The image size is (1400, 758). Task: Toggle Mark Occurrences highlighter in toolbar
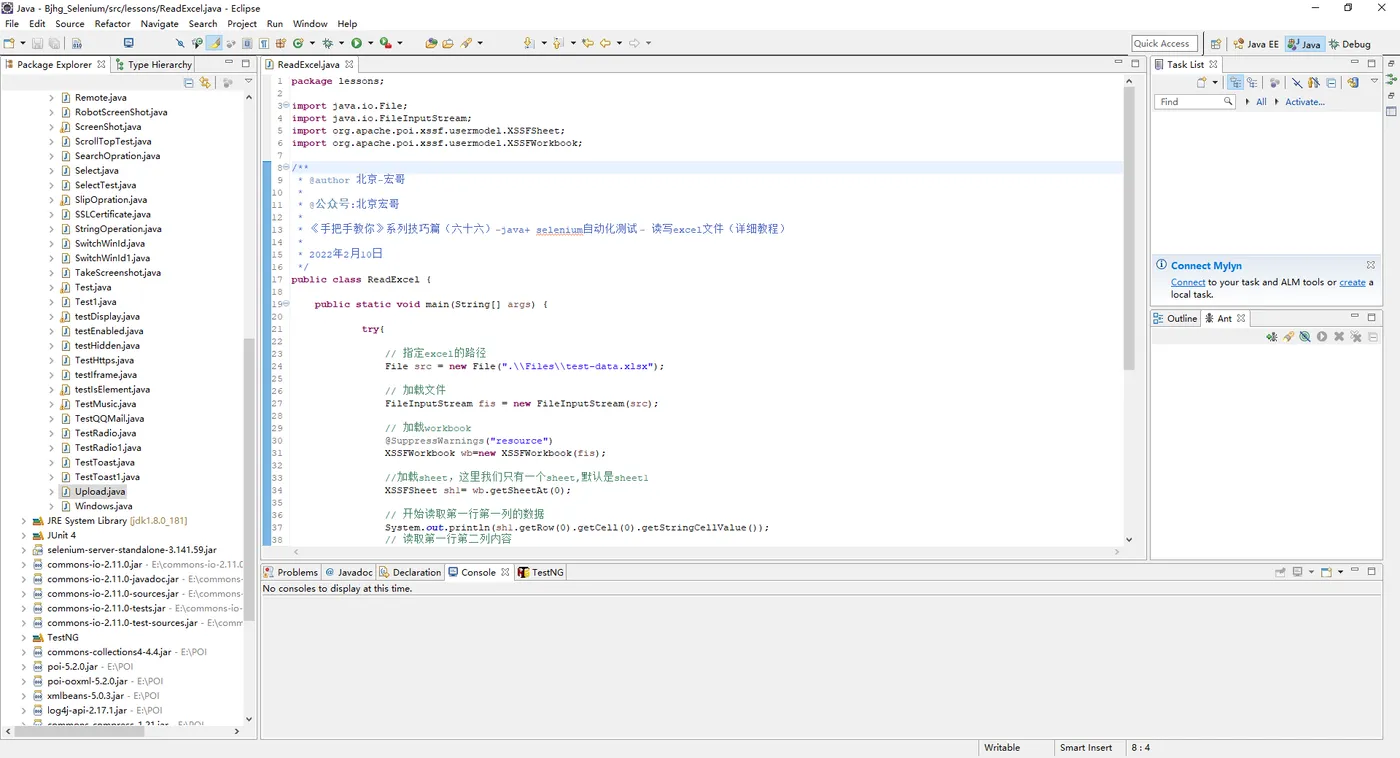pyautogui.click(x=214, y=43)
